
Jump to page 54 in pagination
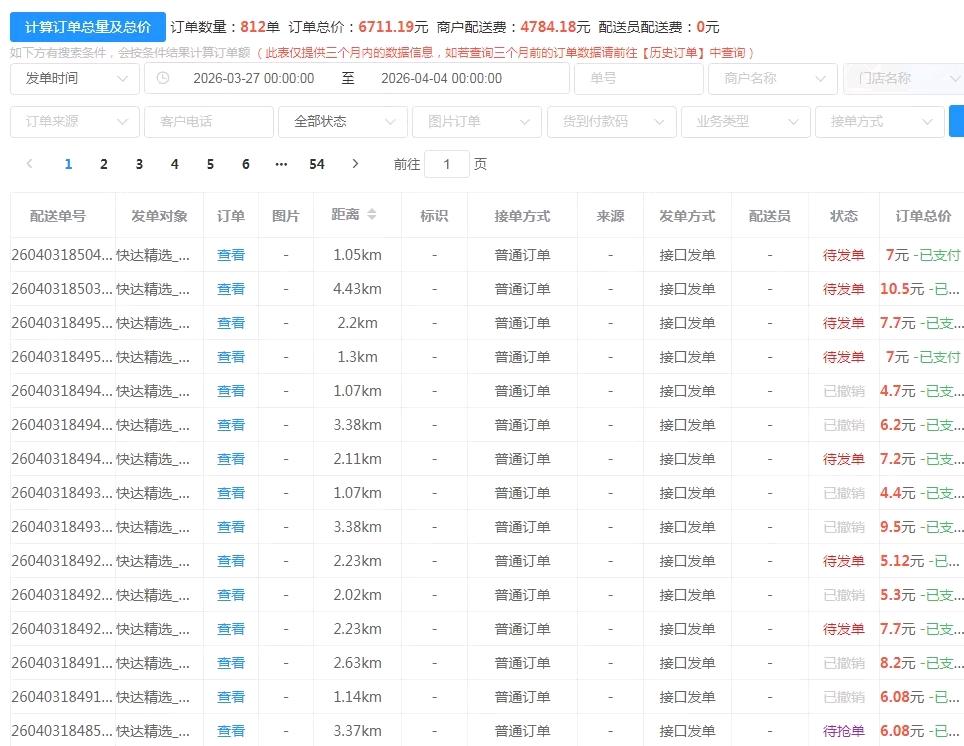click(317, 164)
